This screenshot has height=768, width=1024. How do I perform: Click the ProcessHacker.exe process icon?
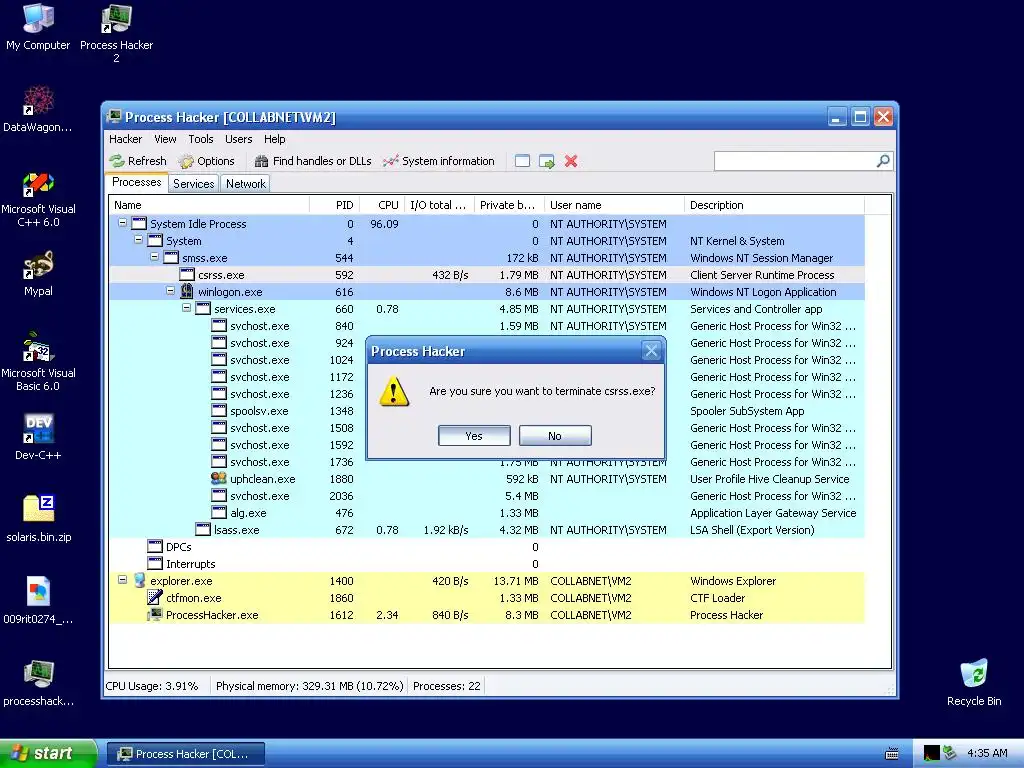155,614
